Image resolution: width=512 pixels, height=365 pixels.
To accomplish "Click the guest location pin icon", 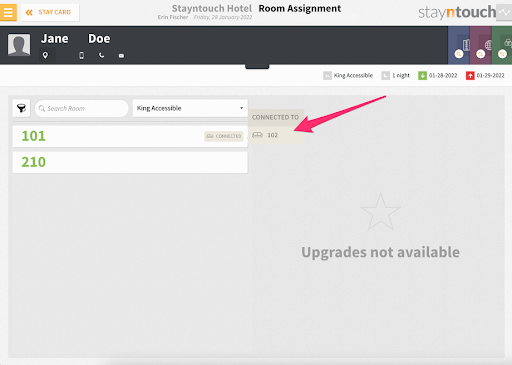I will [45, 55].
